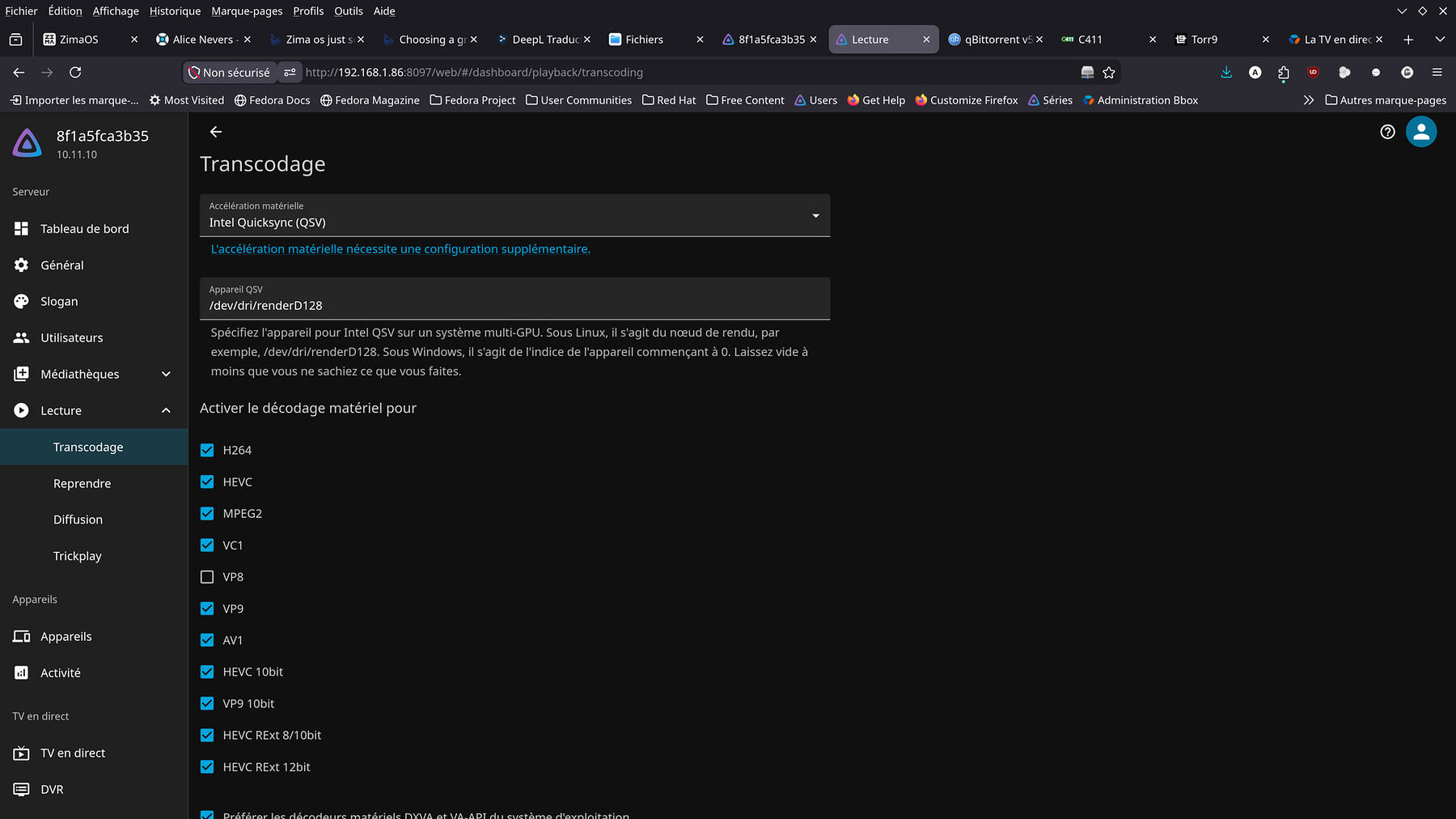Screen dimensions: 1456x819
Task: Uncheck the HEVC checkbox
Action: 207,482
